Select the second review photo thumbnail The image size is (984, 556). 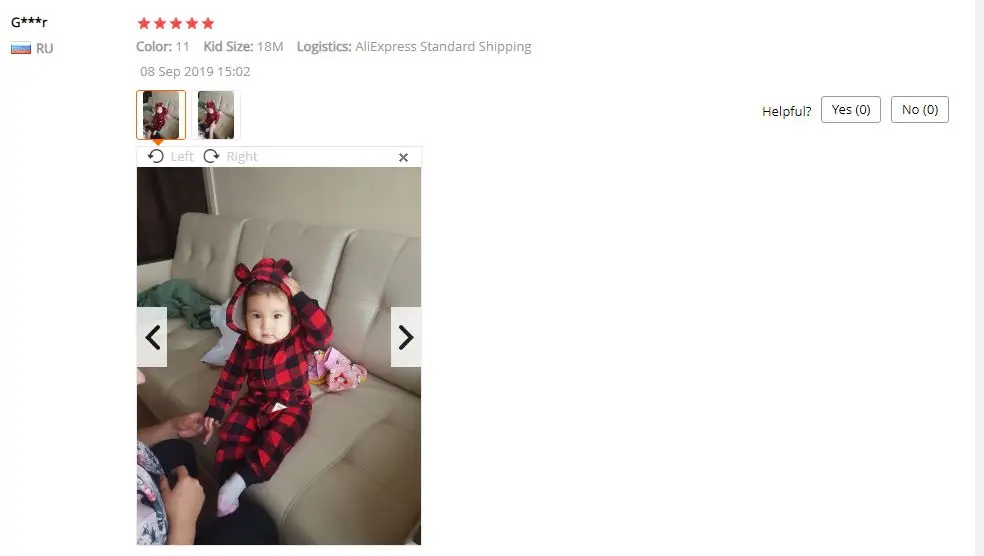(216, 115)
